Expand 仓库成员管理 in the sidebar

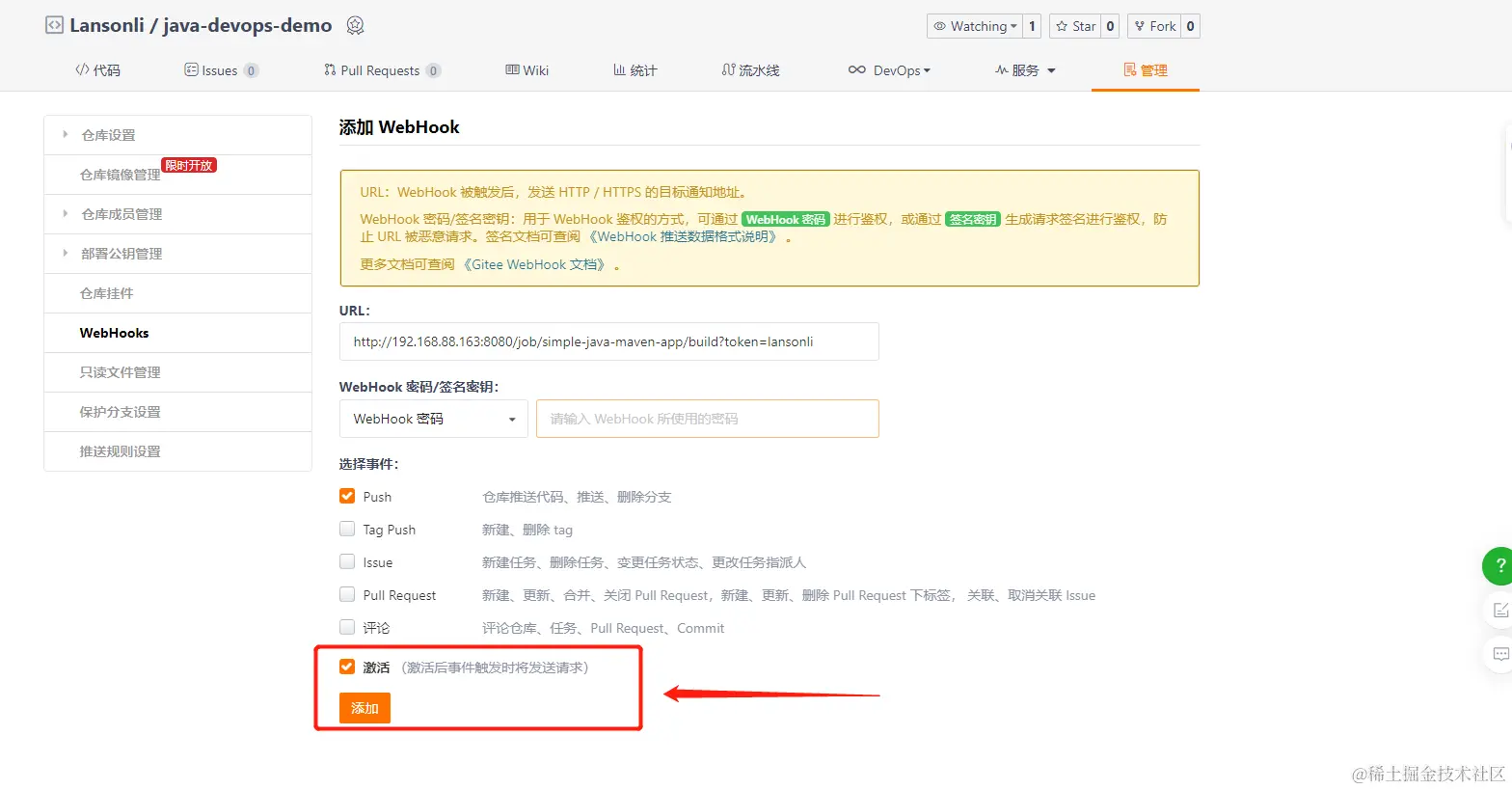178,214
